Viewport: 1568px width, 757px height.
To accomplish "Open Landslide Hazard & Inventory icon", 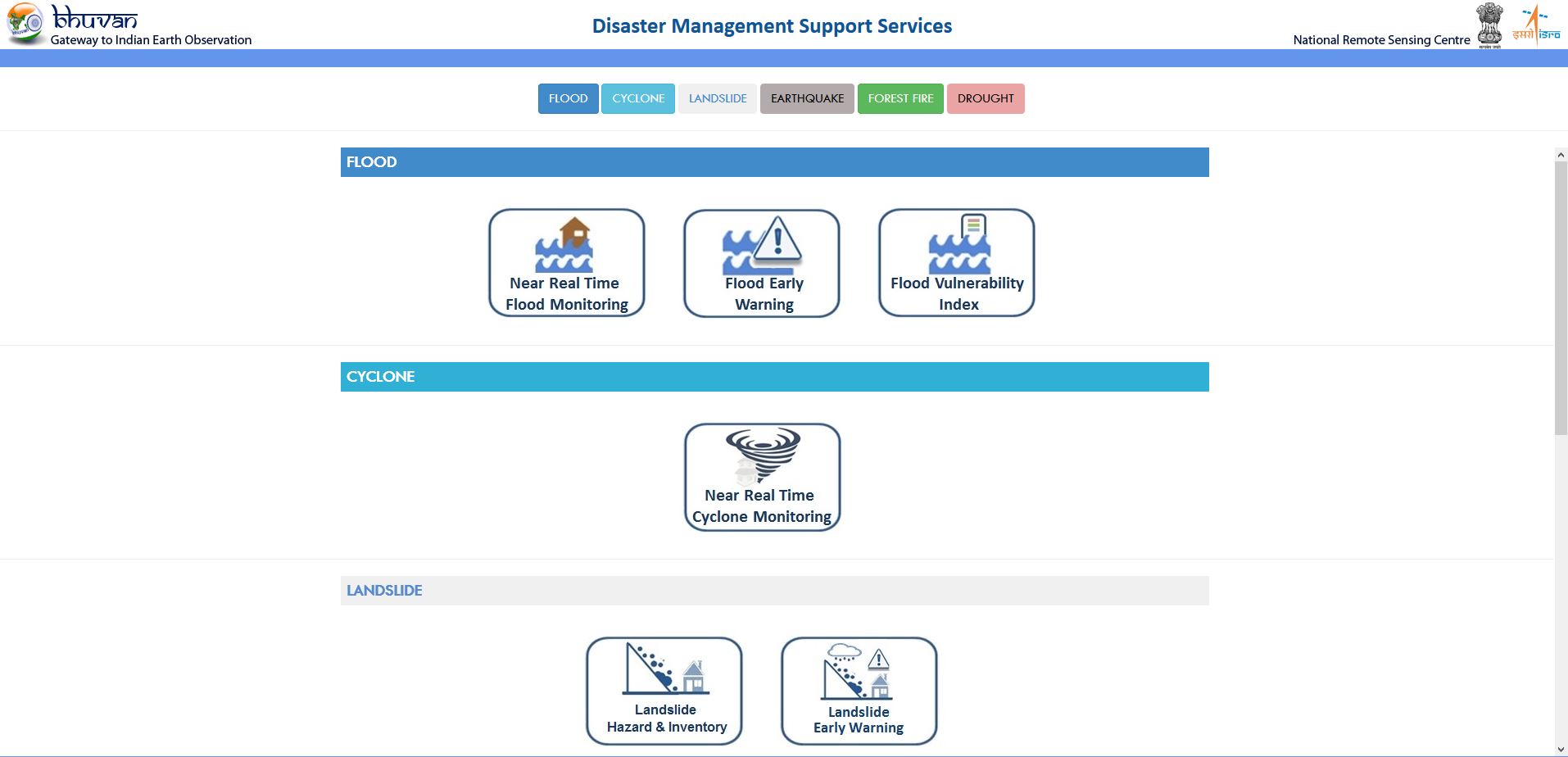I will coord(664,691).
